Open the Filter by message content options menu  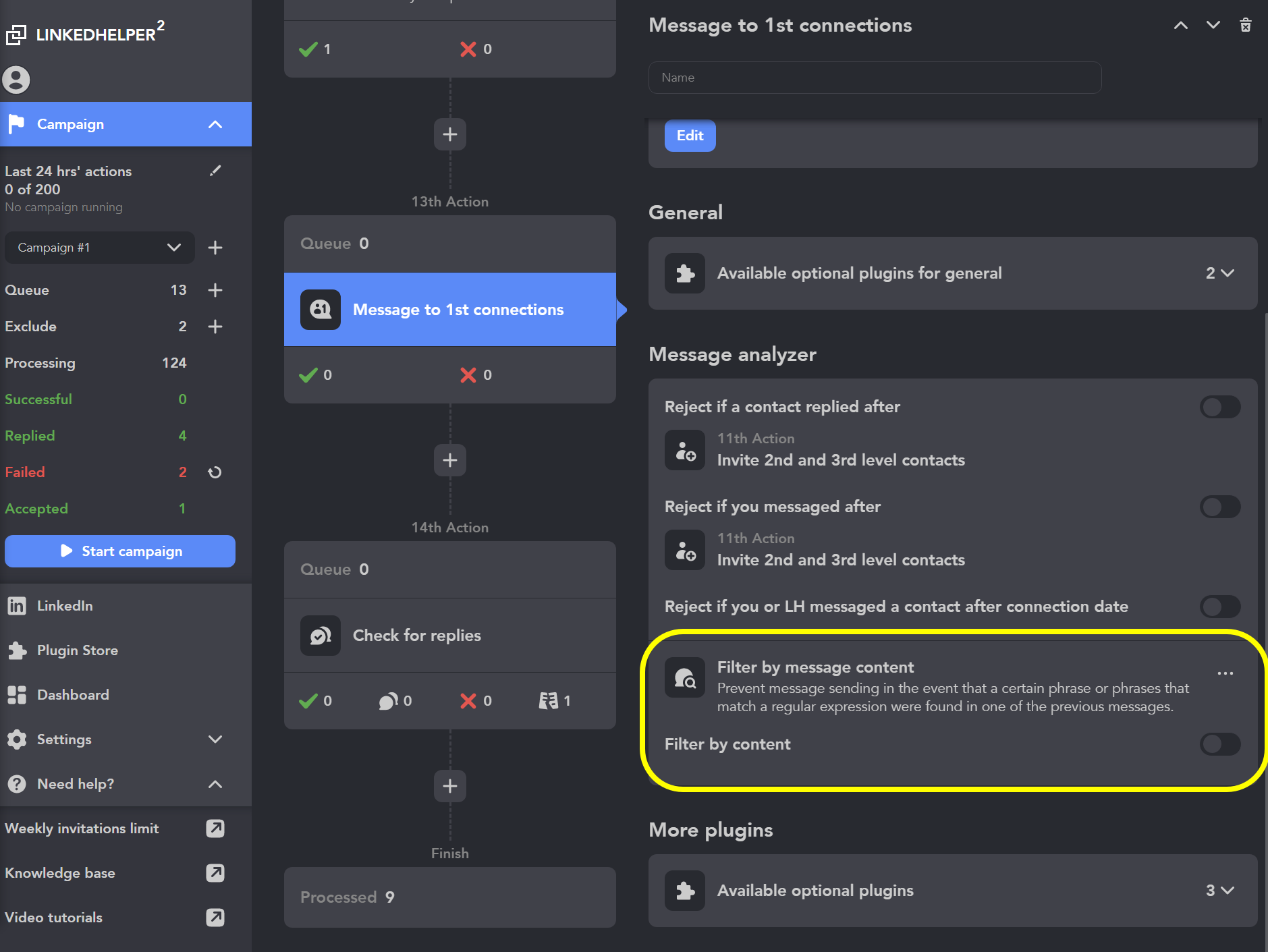[x=1225, y=673]
